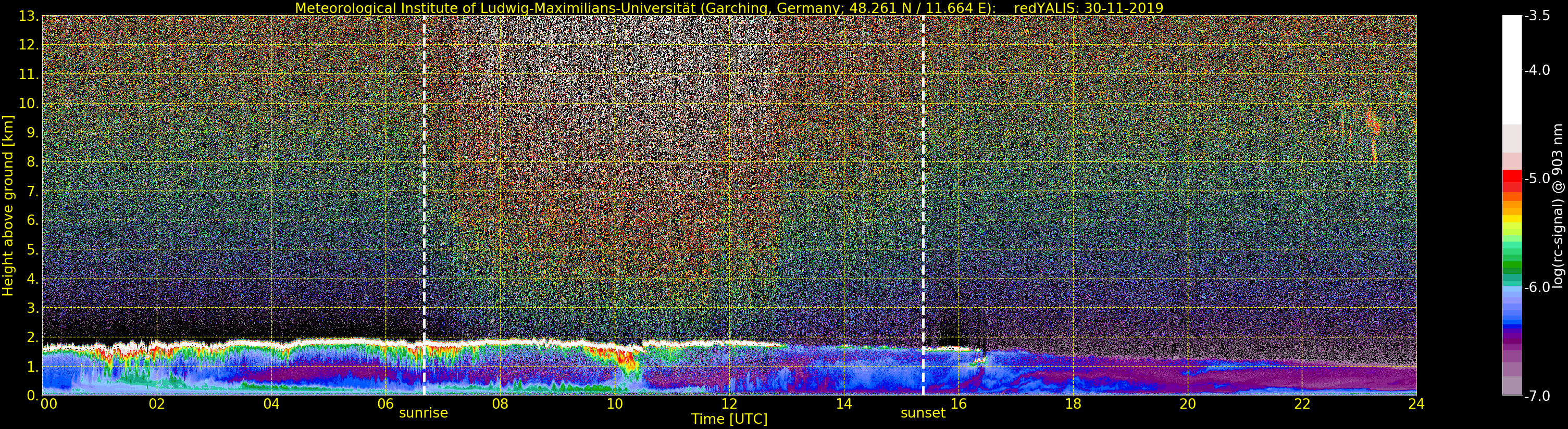Click height axis tick label 11.
Screen dimensions: 1568x429
[x=28, y=74]
